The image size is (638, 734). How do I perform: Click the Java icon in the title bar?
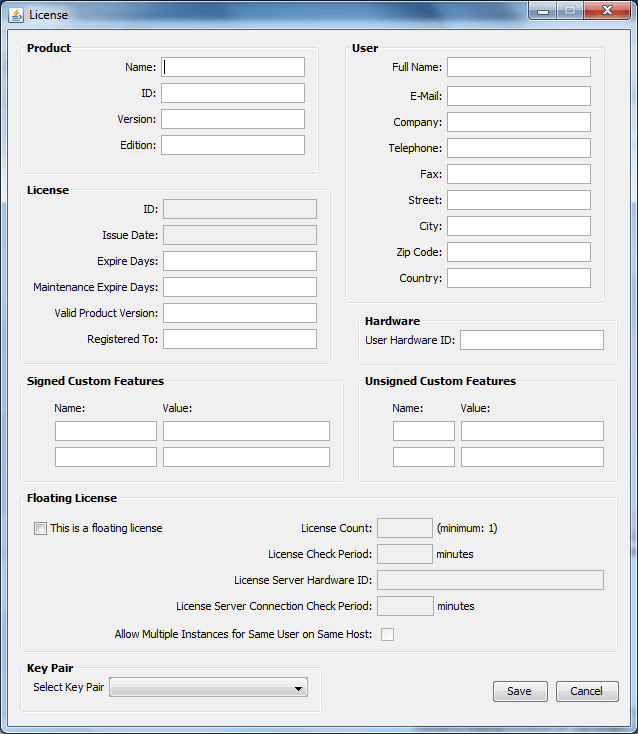coord(16,15)
